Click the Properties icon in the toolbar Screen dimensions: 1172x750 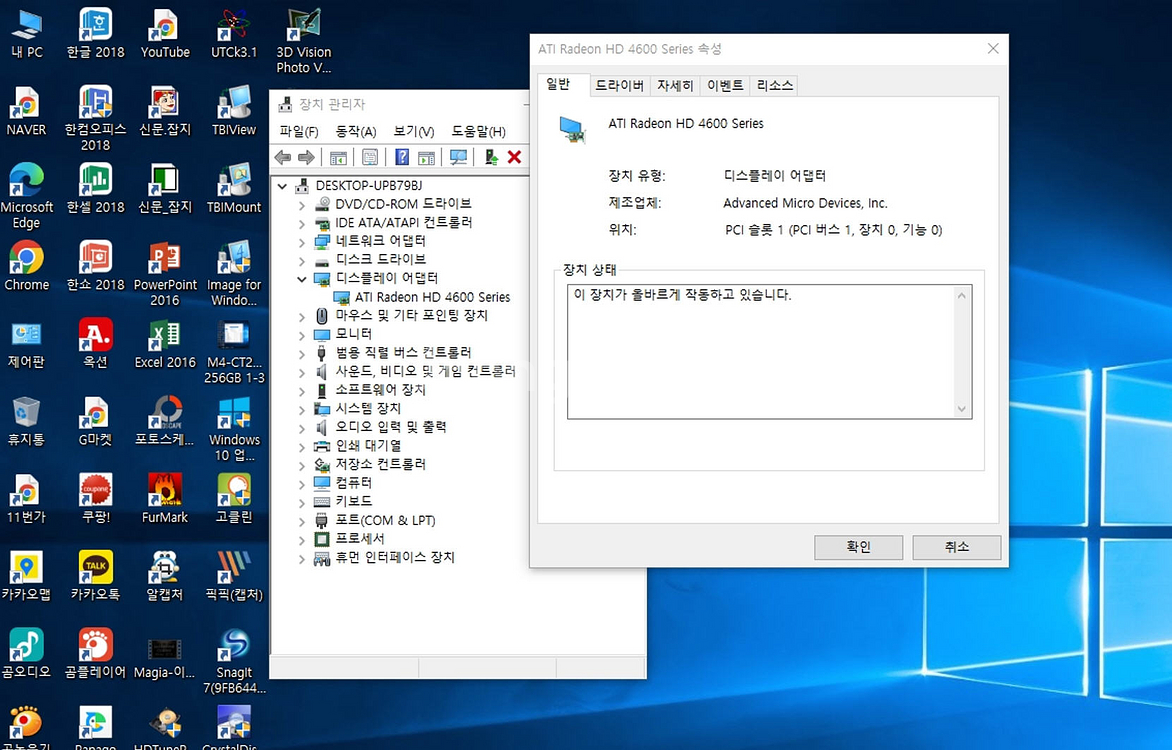click(368, 157)
